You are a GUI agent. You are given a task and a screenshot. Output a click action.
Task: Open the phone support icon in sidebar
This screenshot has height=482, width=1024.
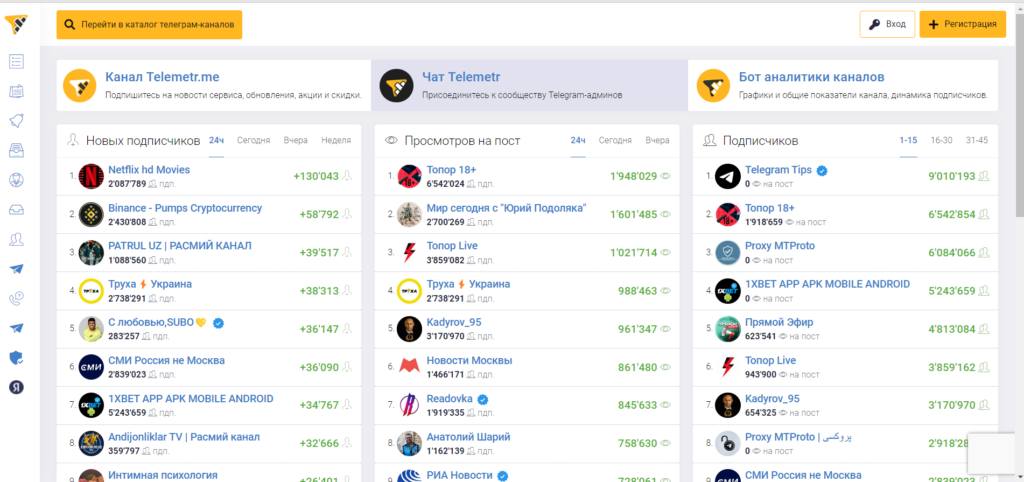coord(16,298)
